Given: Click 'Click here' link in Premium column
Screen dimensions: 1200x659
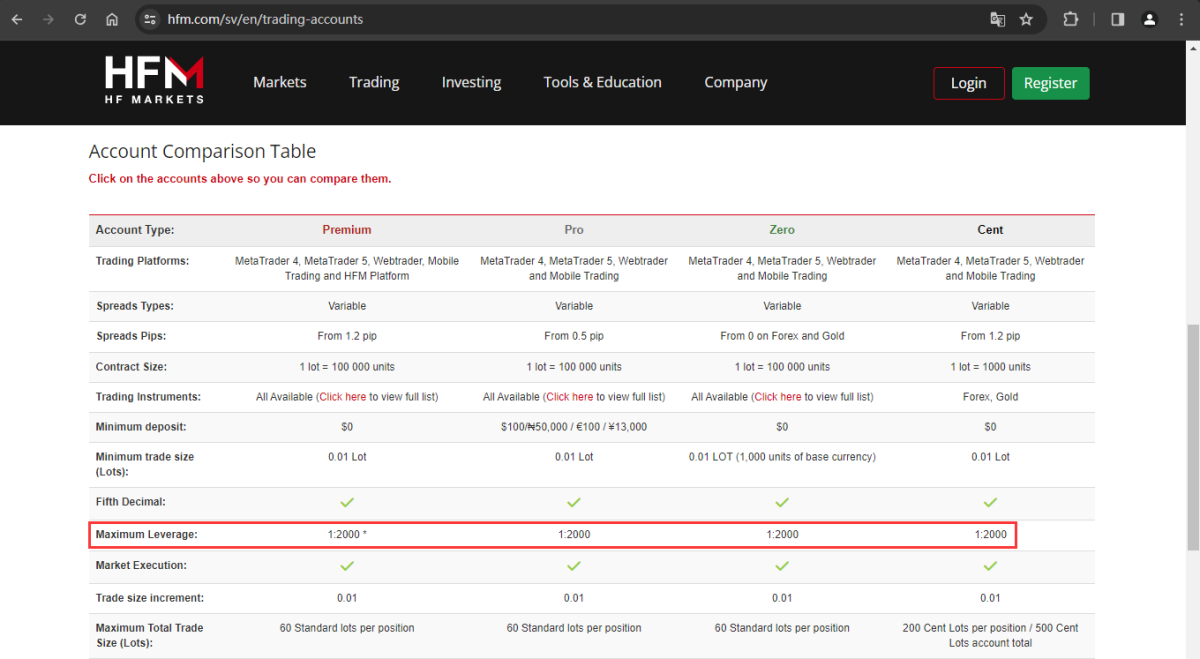Looking at the screenshot, I should [x=343, y=397].
